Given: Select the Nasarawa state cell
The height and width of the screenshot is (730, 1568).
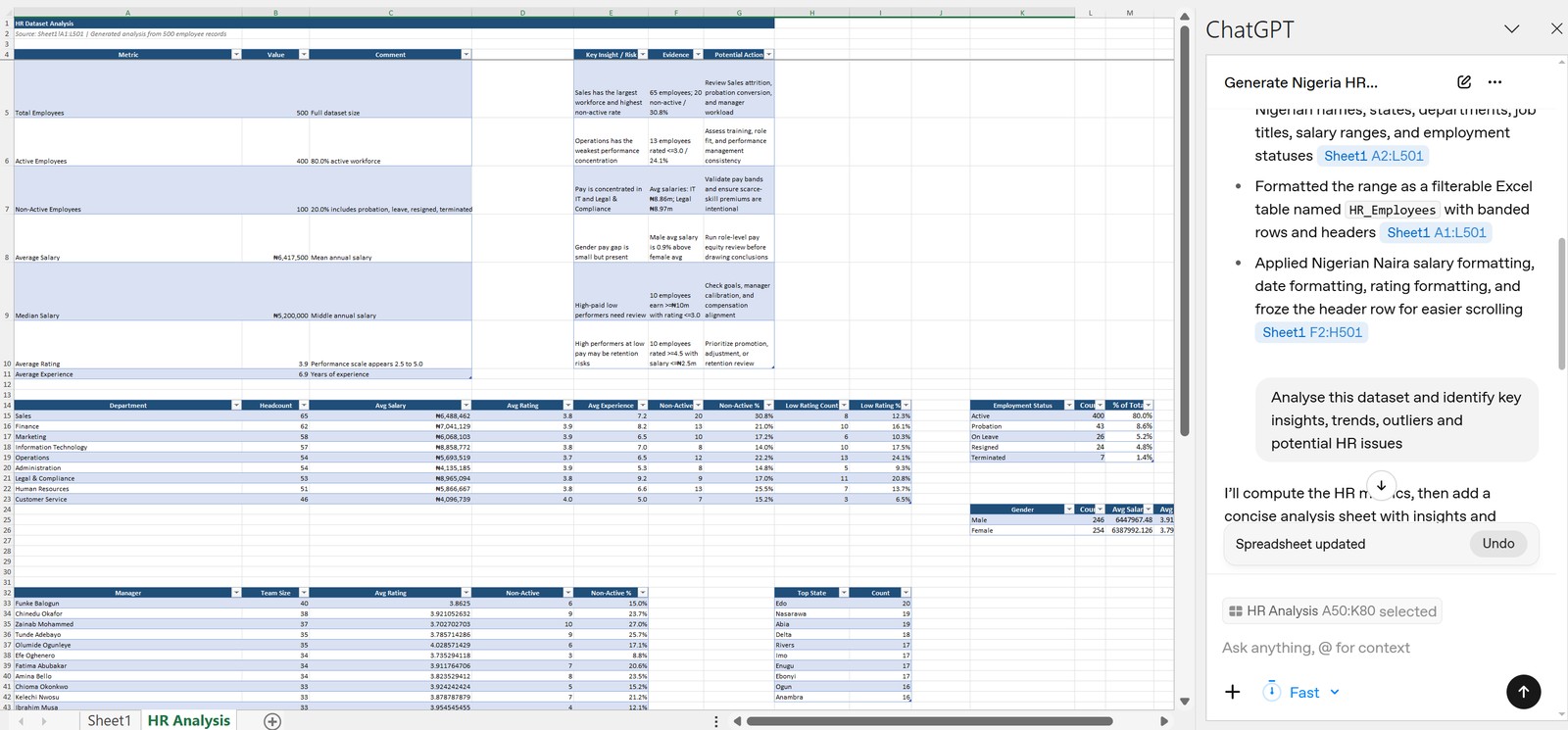Looking at the screenshot, I should coord(811,613).
